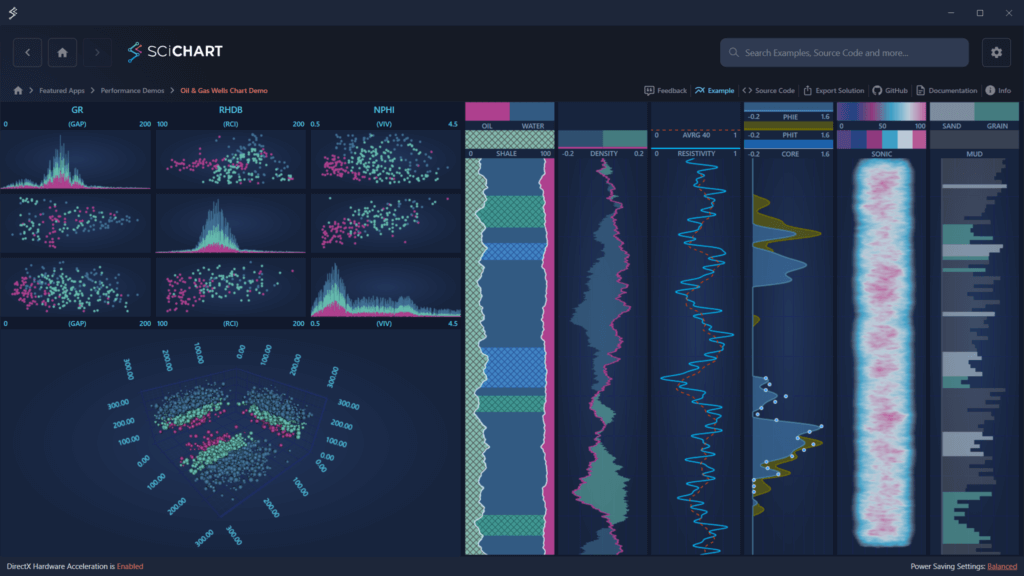Image resolution: width=1024 pixels, height=576 pixels.
Task: Click the Export Solution icon
Action: (x=807, y=90)
